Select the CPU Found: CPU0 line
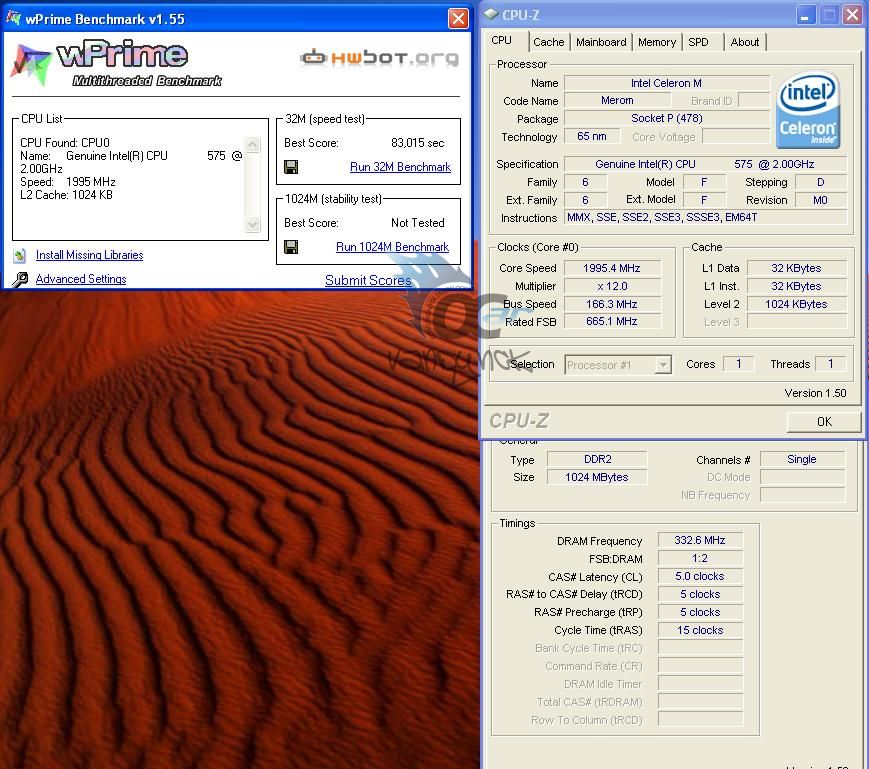Image resolution: width=869 pixels, height=769 pixels. coord(65,143)
